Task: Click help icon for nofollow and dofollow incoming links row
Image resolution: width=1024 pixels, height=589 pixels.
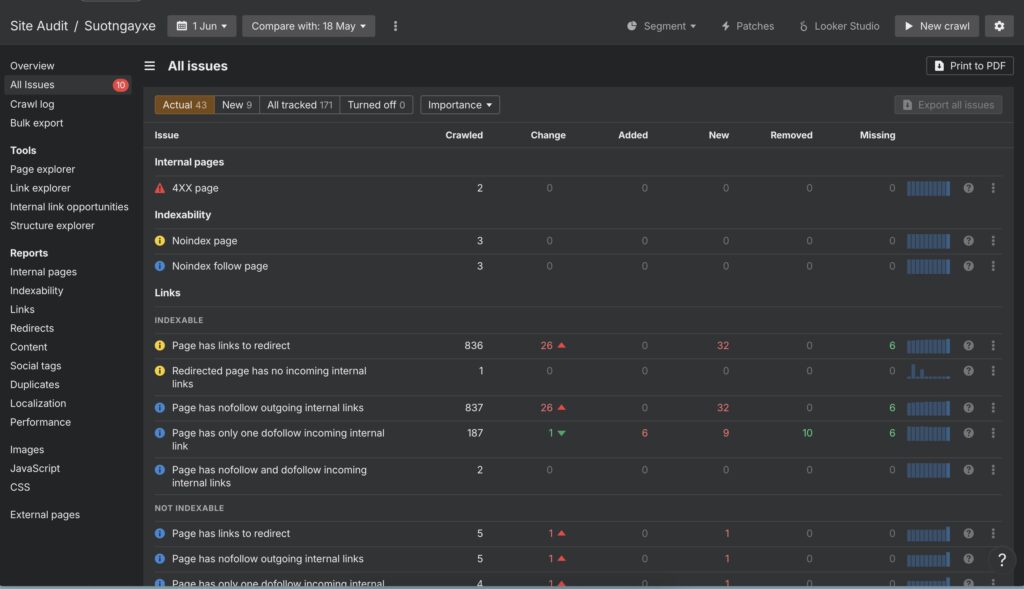Action: (968, 470)
